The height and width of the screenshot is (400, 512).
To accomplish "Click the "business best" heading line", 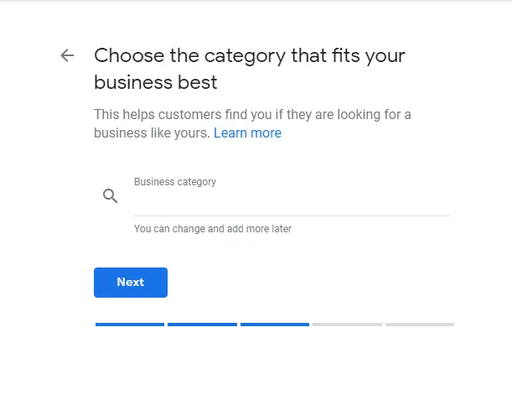I will pyautogui.click(x=156, y=82).
